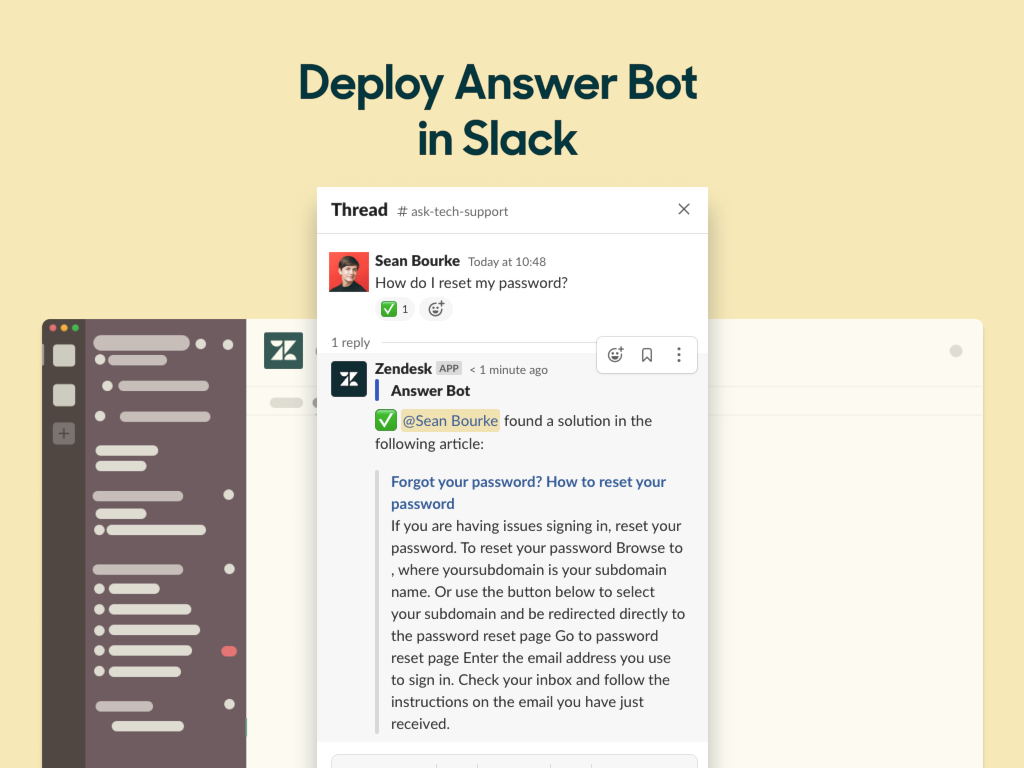Click the APP badge beside Zendesk

pyautogui.click(x=449, y=368)
